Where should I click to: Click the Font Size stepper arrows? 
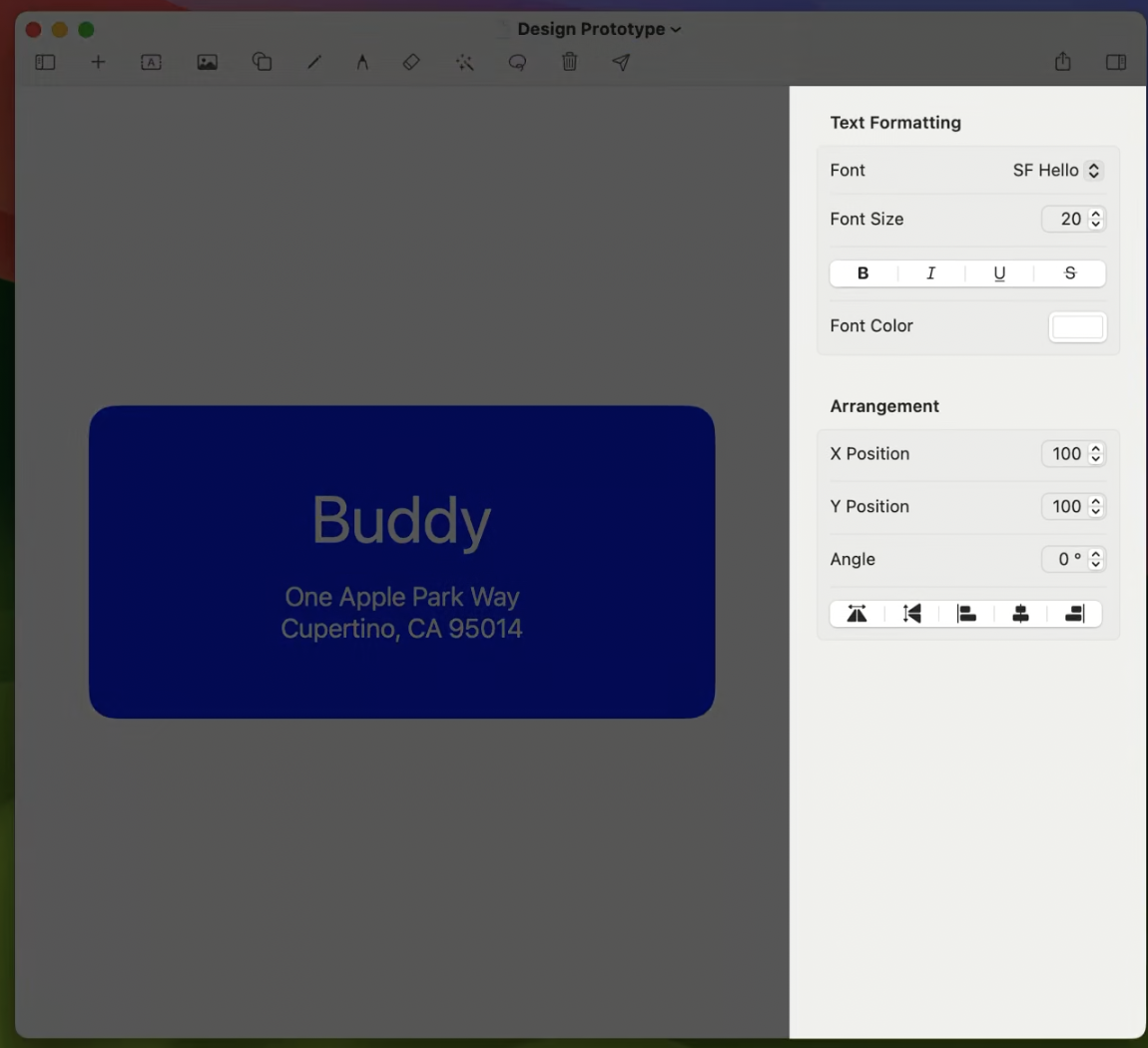1095,219
